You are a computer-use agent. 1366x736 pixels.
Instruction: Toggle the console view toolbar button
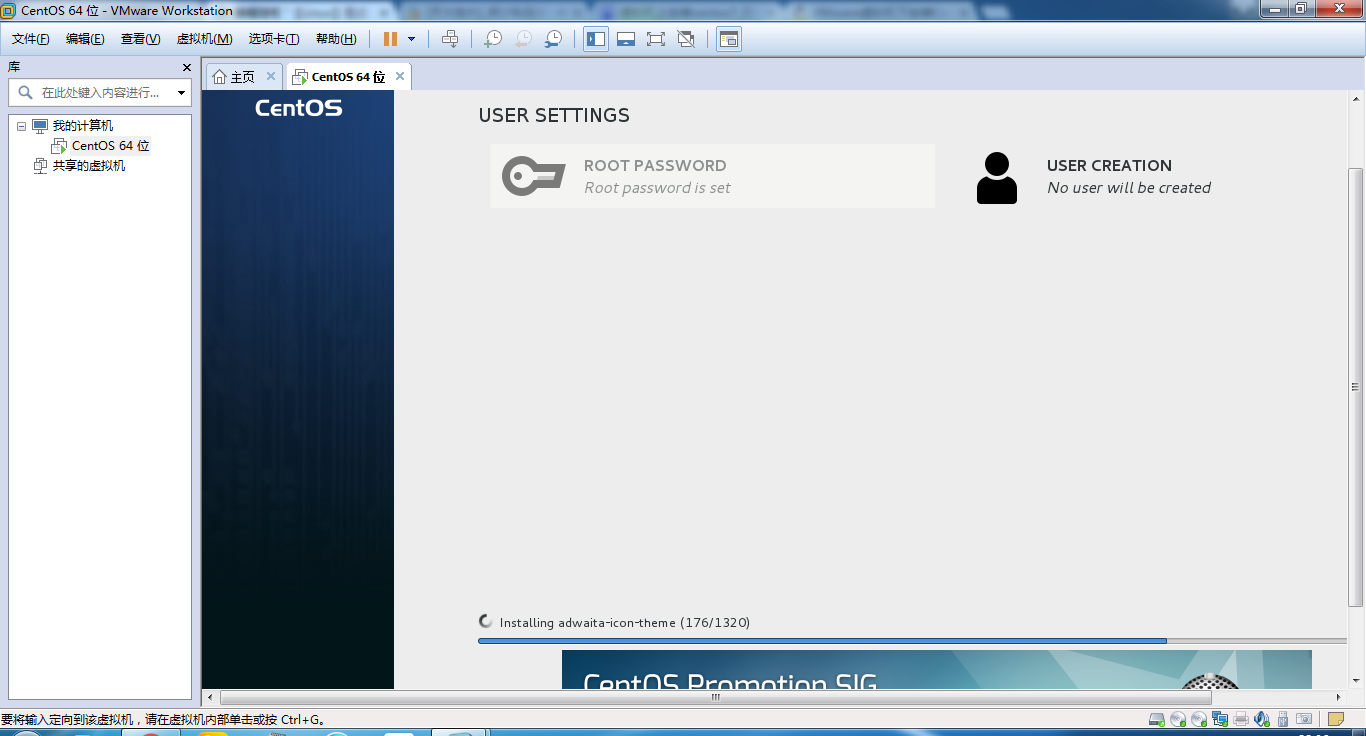[729, 39]
